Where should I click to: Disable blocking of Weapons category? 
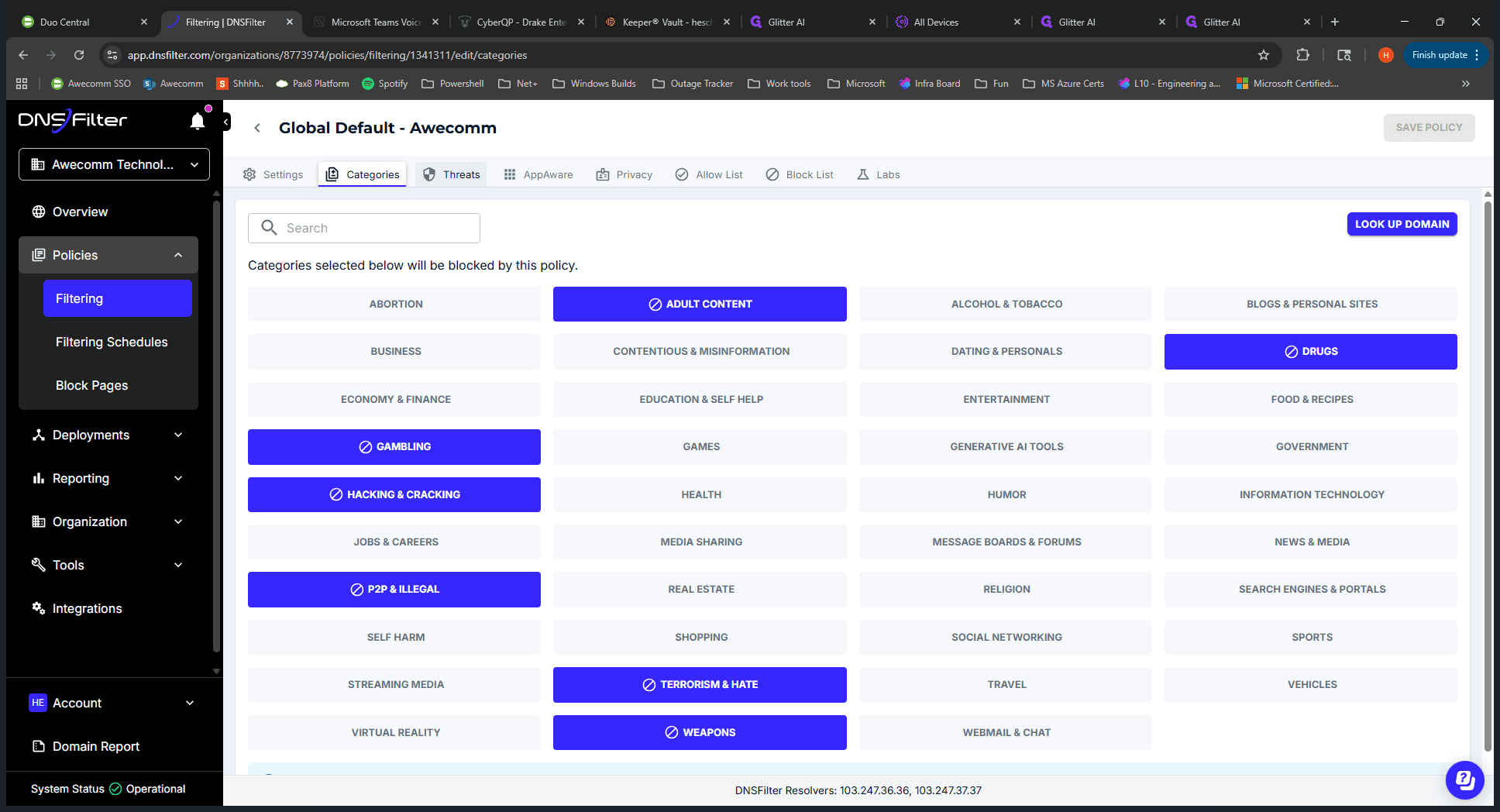point(700,732)
